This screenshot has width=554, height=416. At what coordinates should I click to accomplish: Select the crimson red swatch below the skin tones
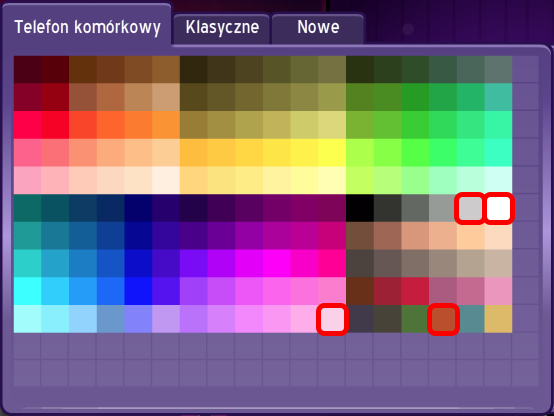pos(415,291)
